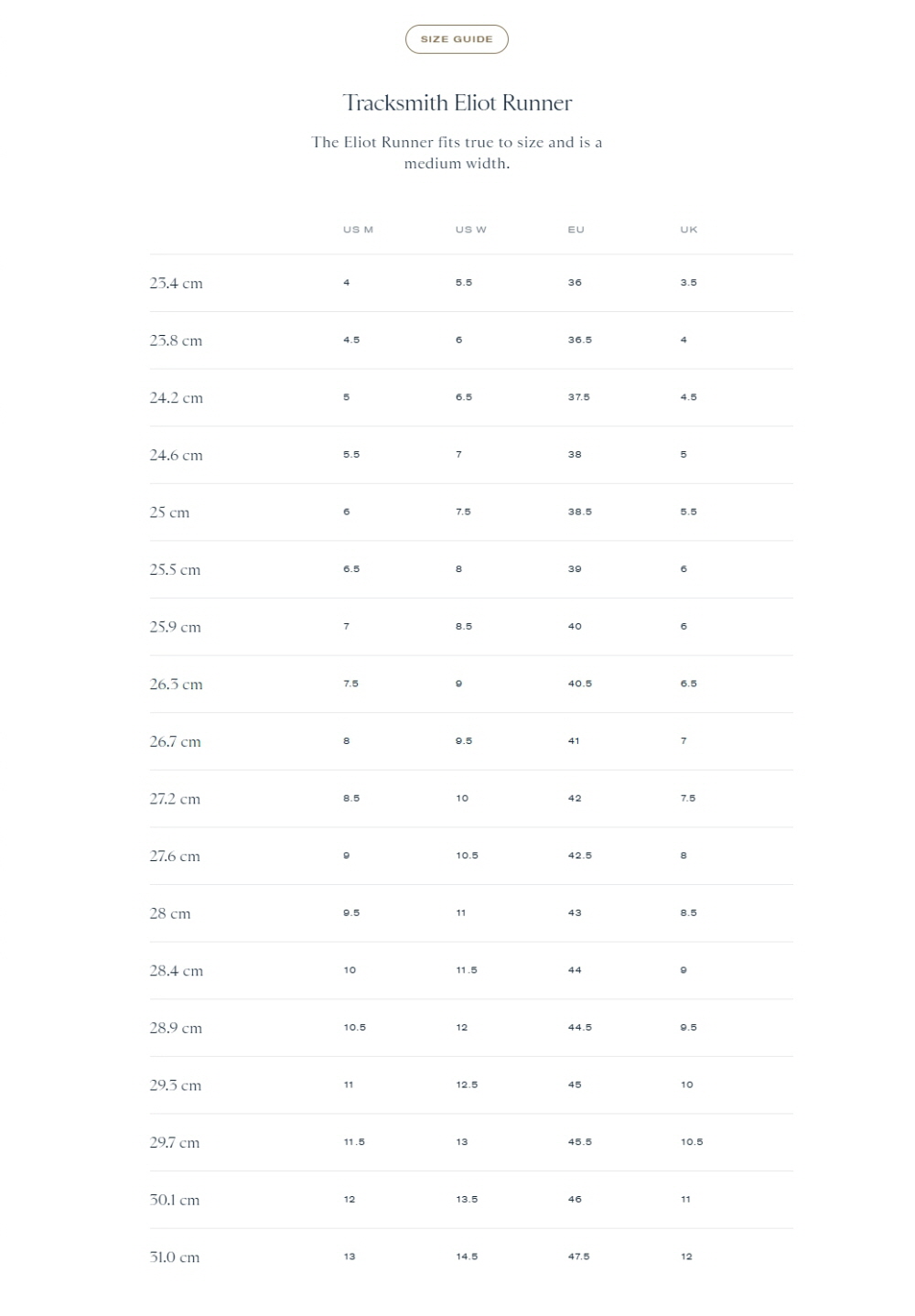Select the 23.4 cm row label
Viewport: 915px width, 1316px height.
pyautogui.click(x=176, y=284)
